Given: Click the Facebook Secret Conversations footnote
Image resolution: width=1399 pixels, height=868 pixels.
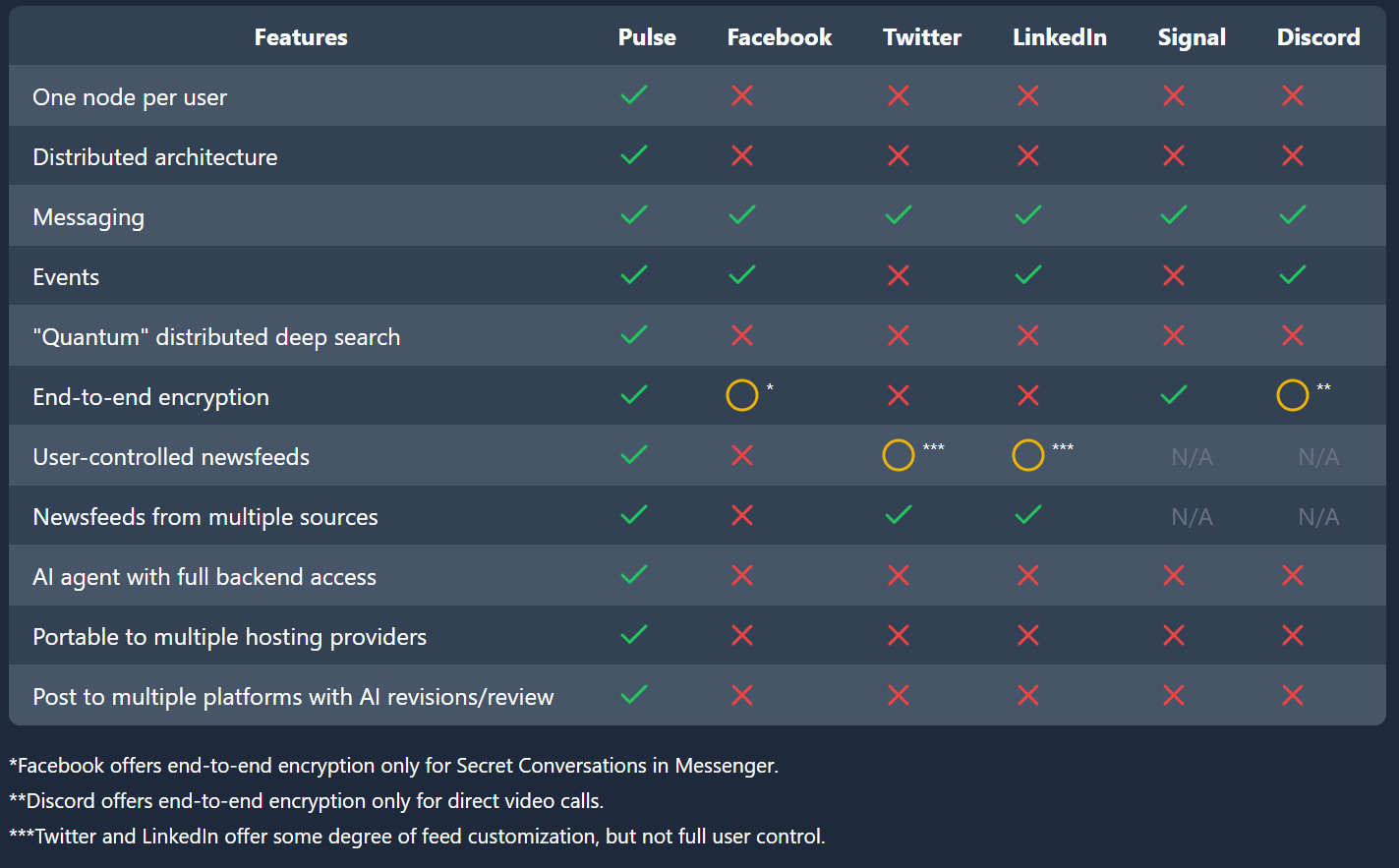Looking at the screenshot, I should [x=393, y=766].
